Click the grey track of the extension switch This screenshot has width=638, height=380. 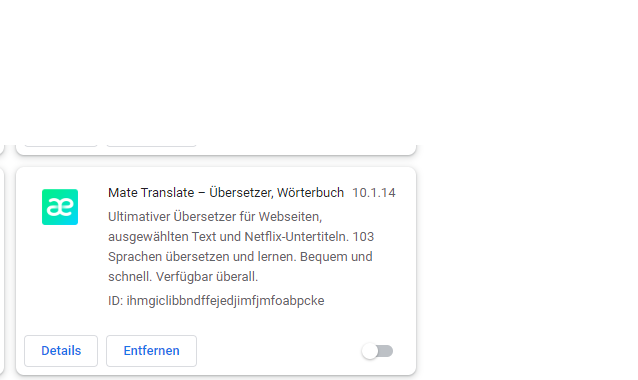386,351
